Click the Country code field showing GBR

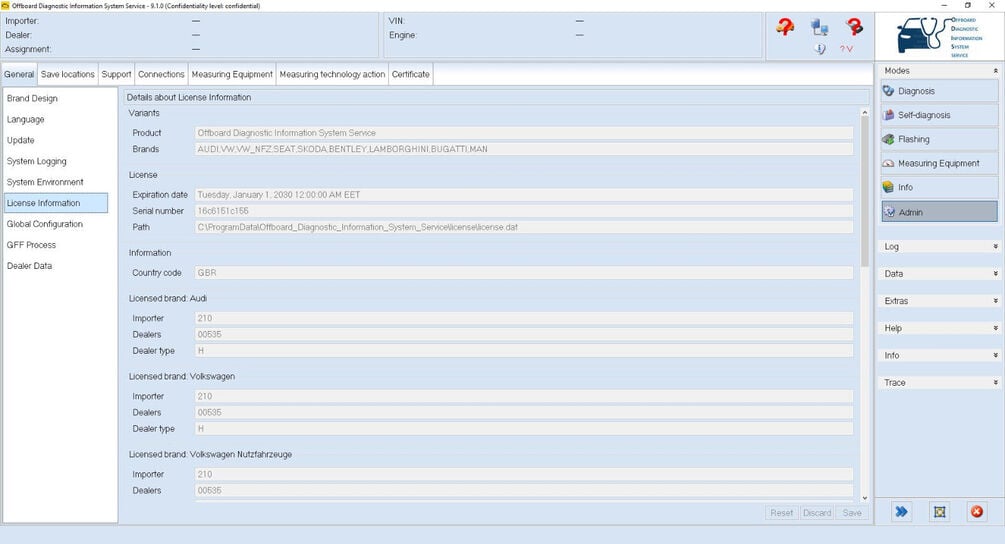tap(524, 272)
